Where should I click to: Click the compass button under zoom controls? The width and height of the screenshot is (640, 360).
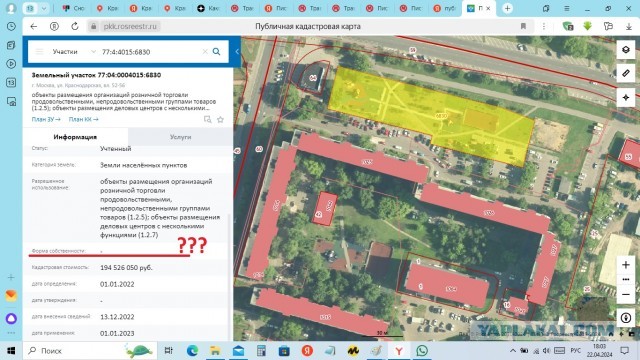point(626,318)
